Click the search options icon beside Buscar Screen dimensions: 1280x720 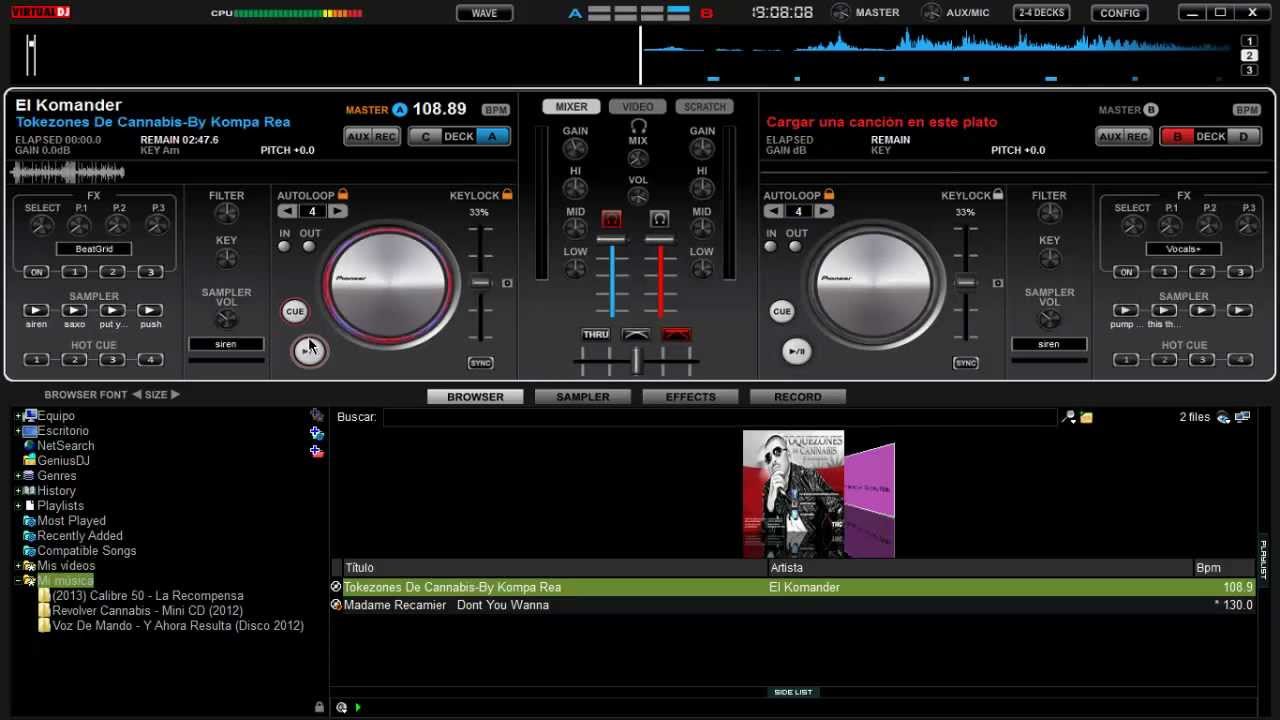point(1068,417)
